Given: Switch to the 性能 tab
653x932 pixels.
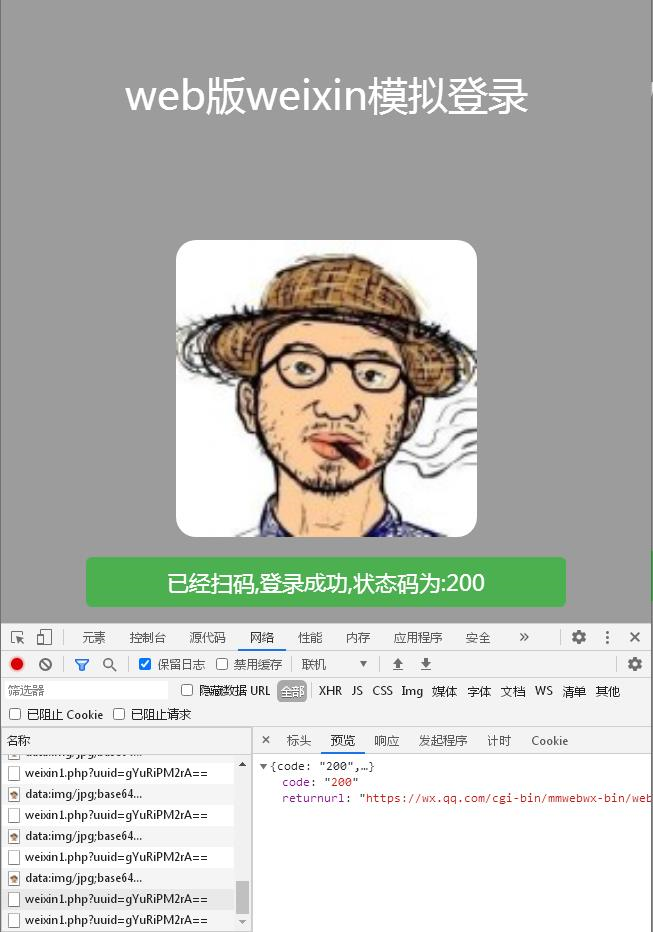Looking at the screenshot, I should coord(310,638).
